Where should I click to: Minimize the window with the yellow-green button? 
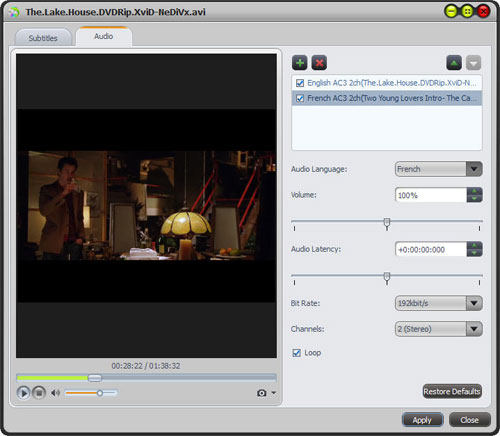pos(451,12)
